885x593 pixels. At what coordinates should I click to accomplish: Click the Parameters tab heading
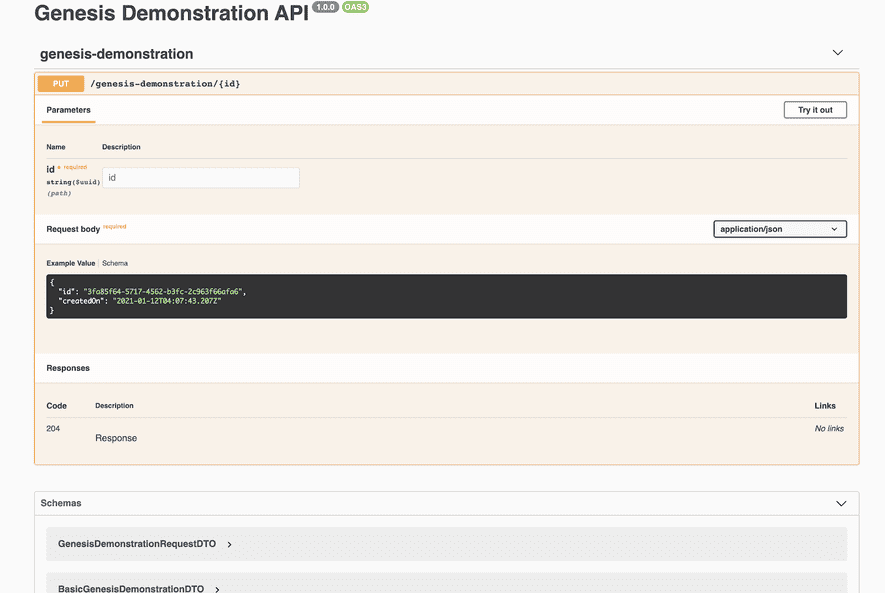[x=68, y=109]
